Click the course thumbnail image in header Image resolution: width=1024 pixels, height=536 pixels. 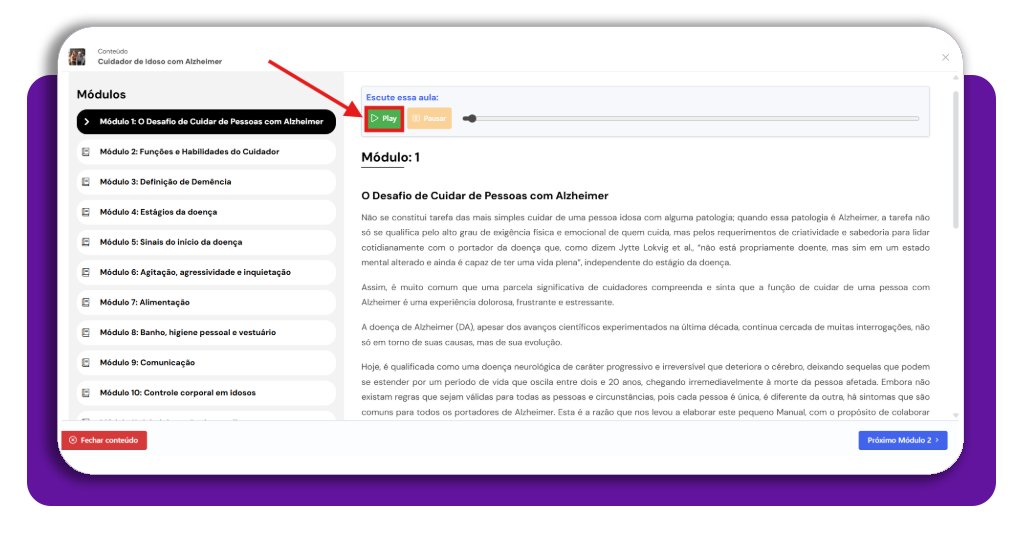(x=77, y=56)
